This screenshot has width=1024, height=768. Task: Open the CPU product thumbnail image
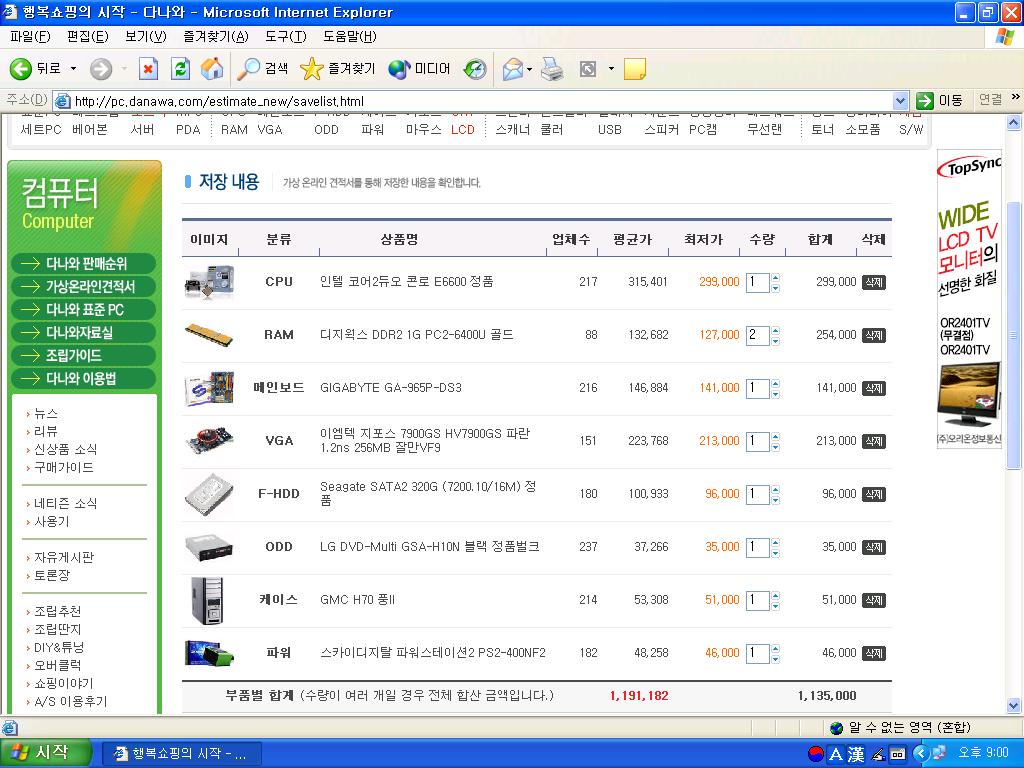pos(209,282)
